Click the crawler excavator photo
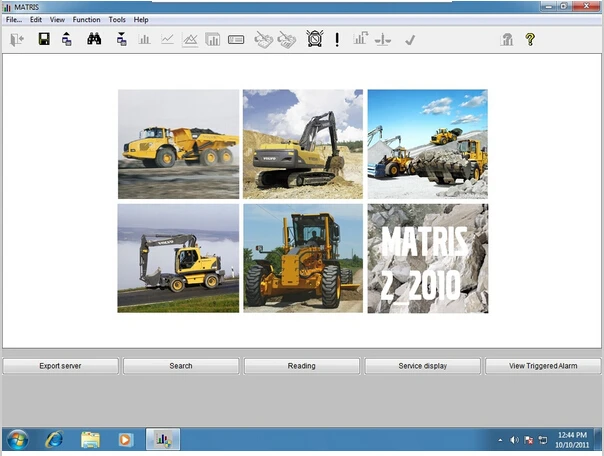The image size is (604, 456). 303,144
